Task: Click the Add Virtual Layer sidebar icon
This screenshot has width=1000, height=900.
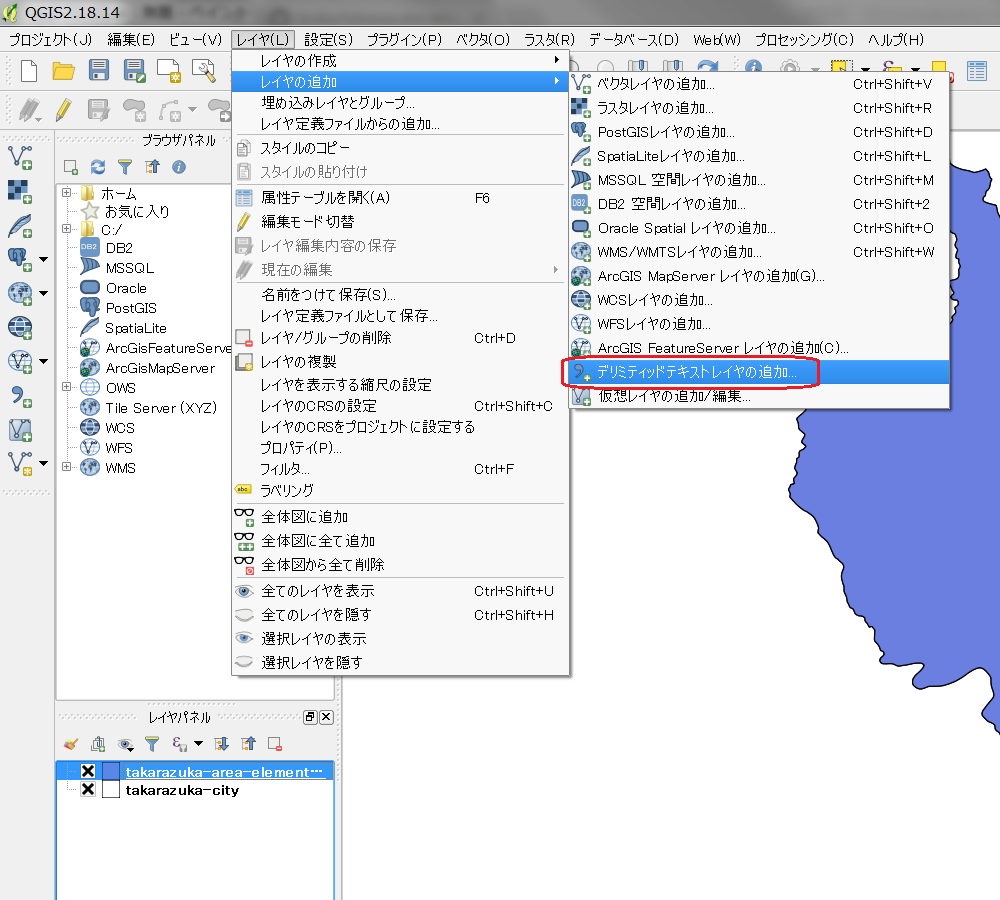Action: tap(20, 430)
